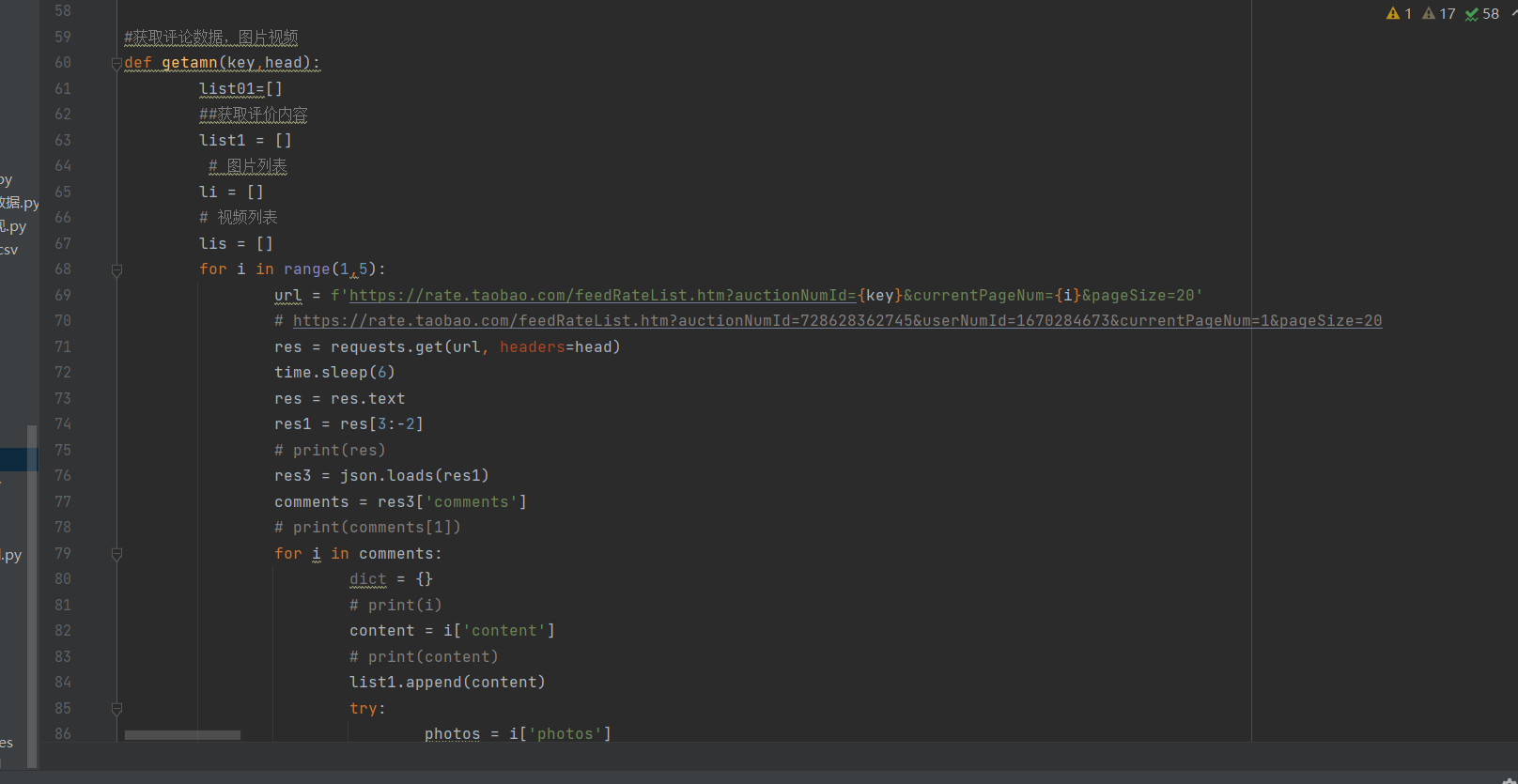Click the comment '##获取评价内容'
Image resolution: width=1518 pixels, height=784 pixels.
point(254,115)
